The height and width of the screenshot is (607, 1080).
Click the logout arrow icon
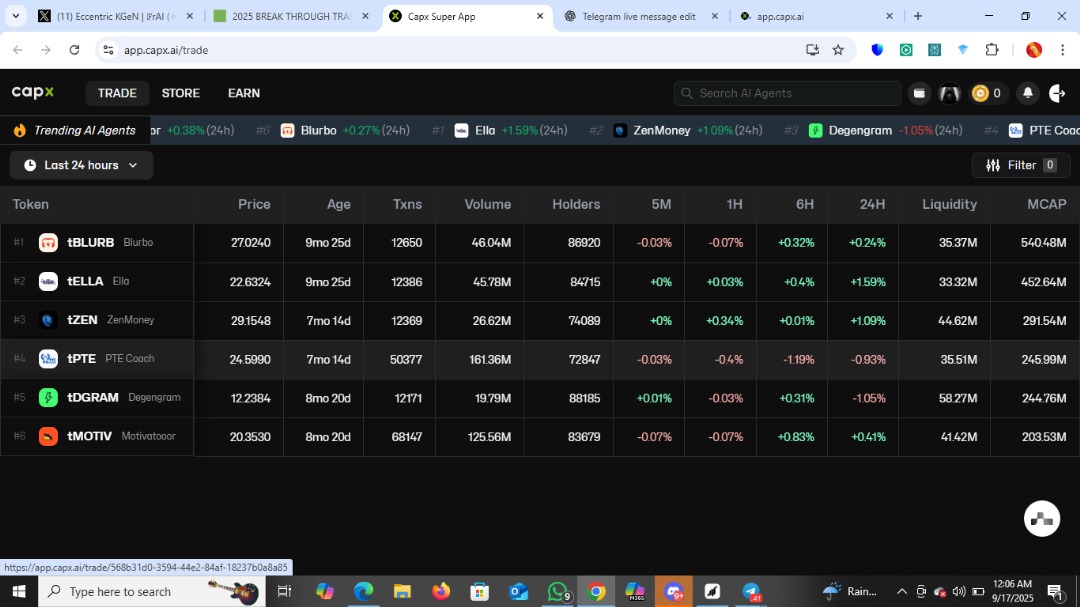[x=1057, y=93]
